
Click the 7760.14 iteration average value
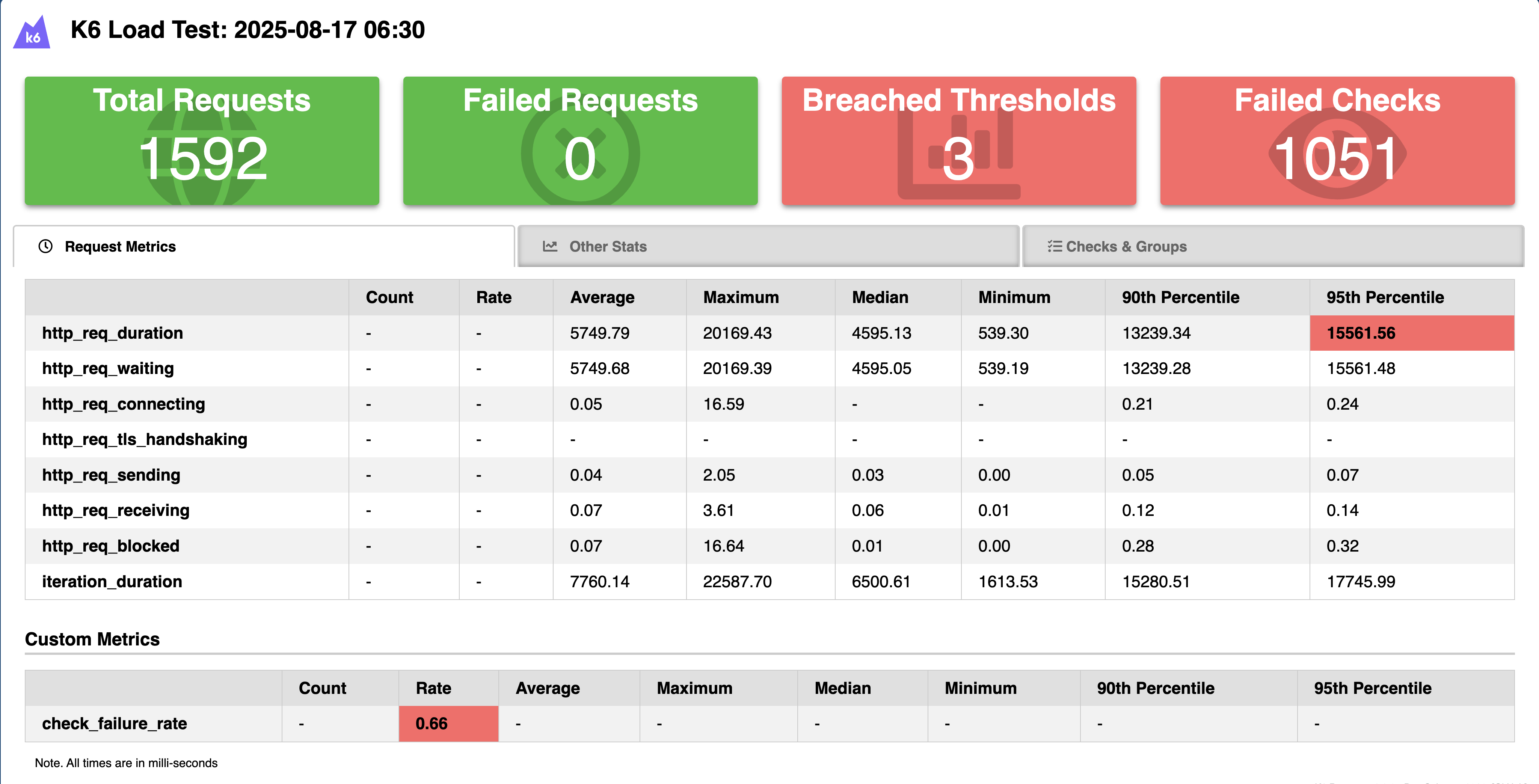pyautogui.click(x=599, y=582)
